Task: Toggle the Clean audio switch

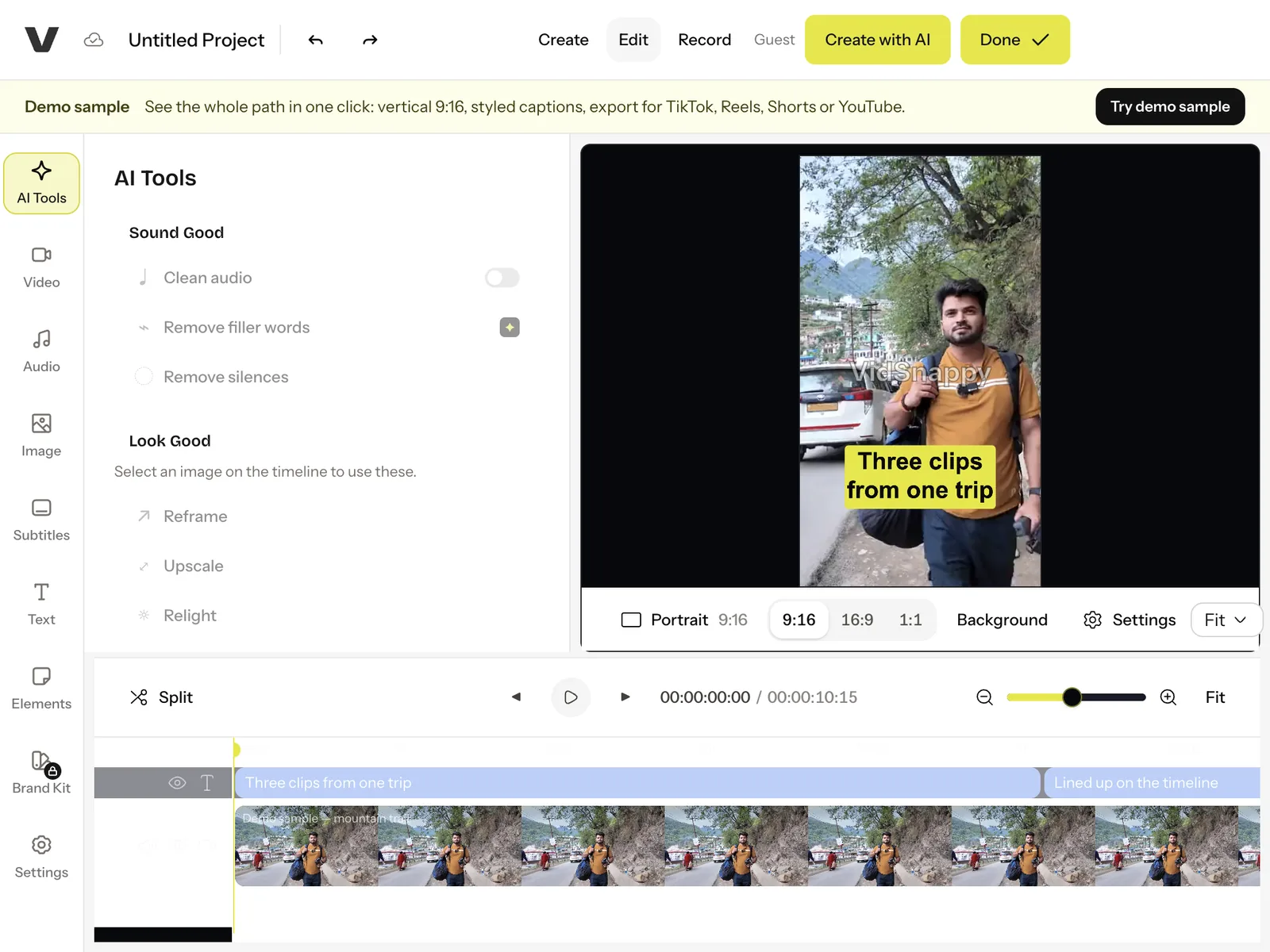Action: click(502, 278)
